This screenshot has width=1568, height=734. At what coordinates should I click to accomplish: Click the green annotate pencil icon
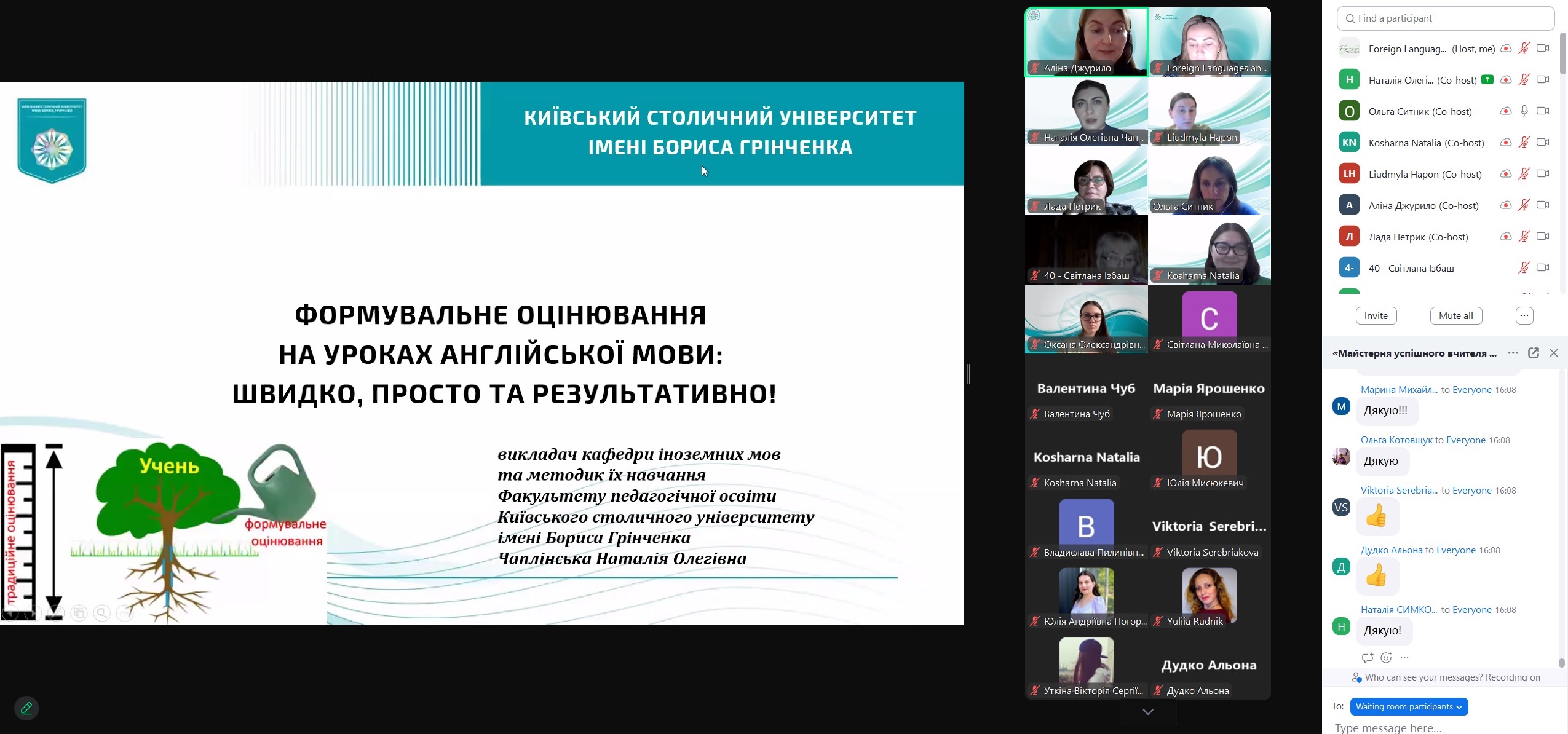click(26, 708)
